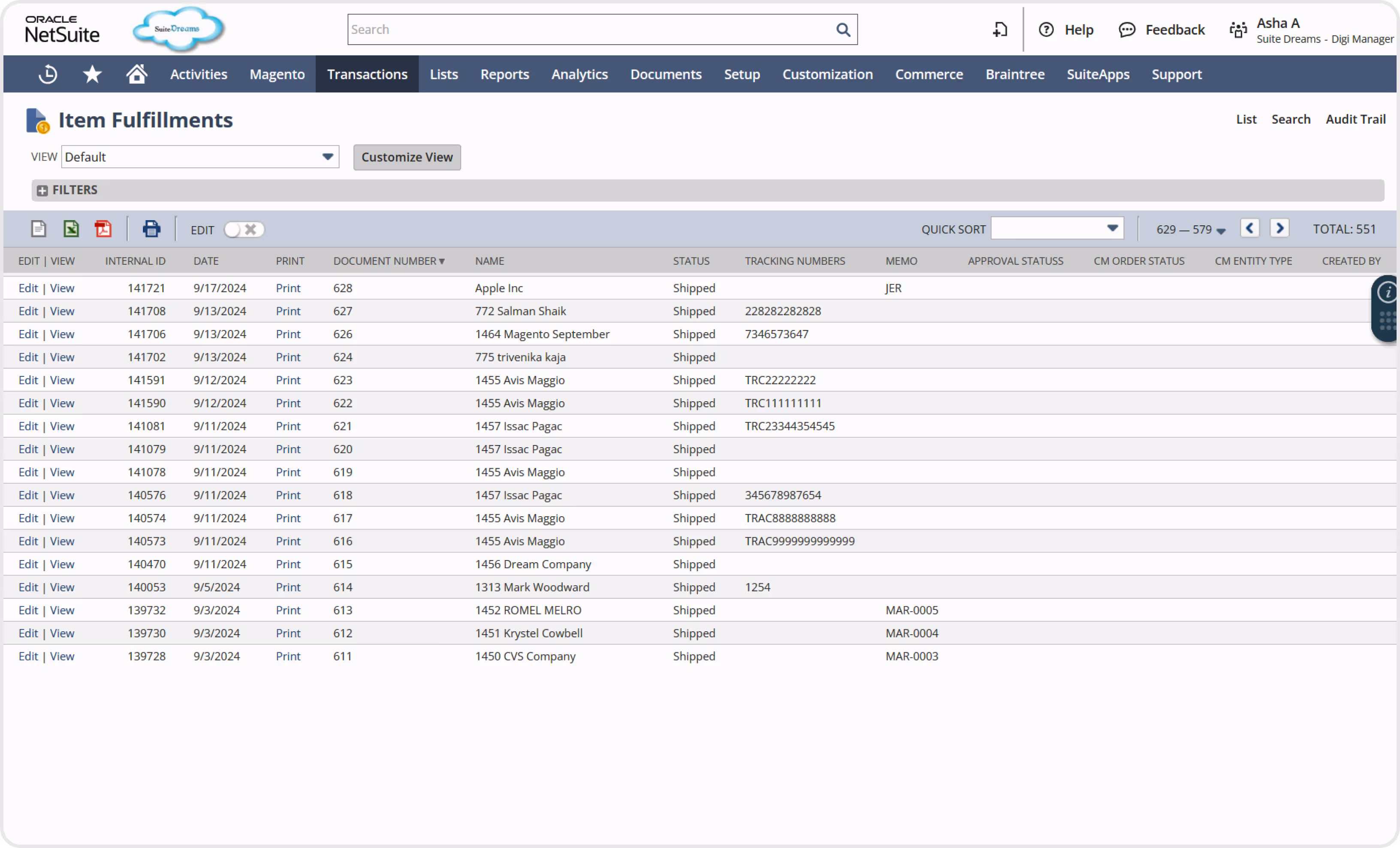Open the Reports menu

[504, 74]
